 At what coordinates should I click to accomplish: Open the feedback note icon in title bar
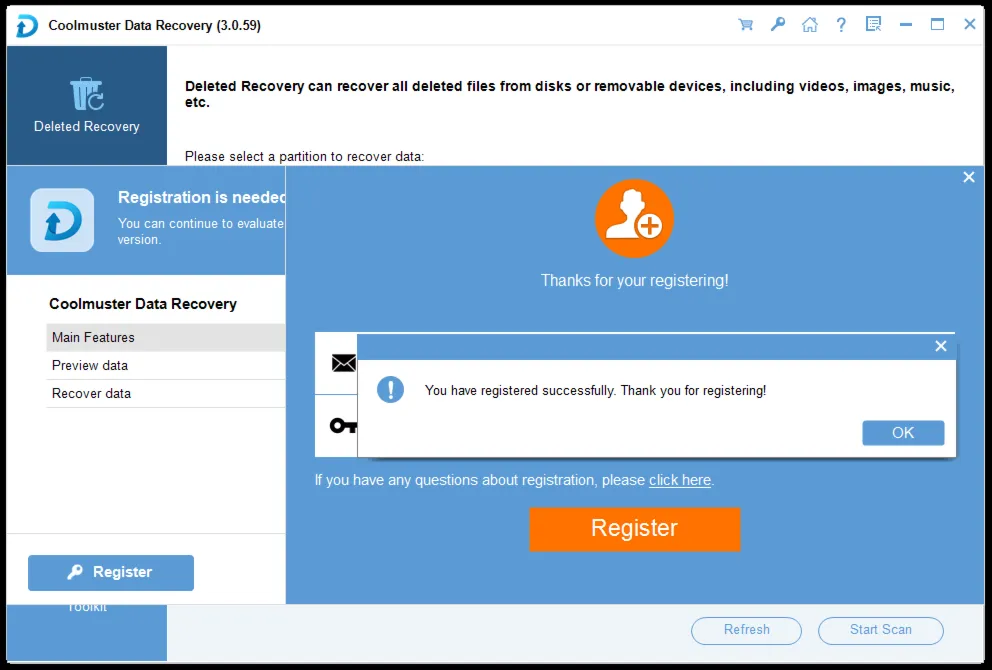pos(874,25)
